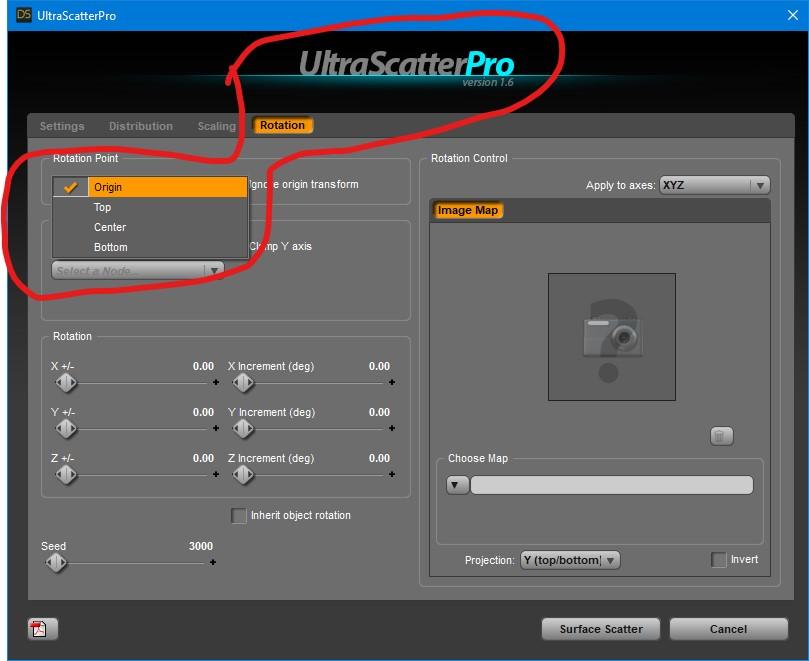Click the Z +/- slider handle

pos(66,475)
